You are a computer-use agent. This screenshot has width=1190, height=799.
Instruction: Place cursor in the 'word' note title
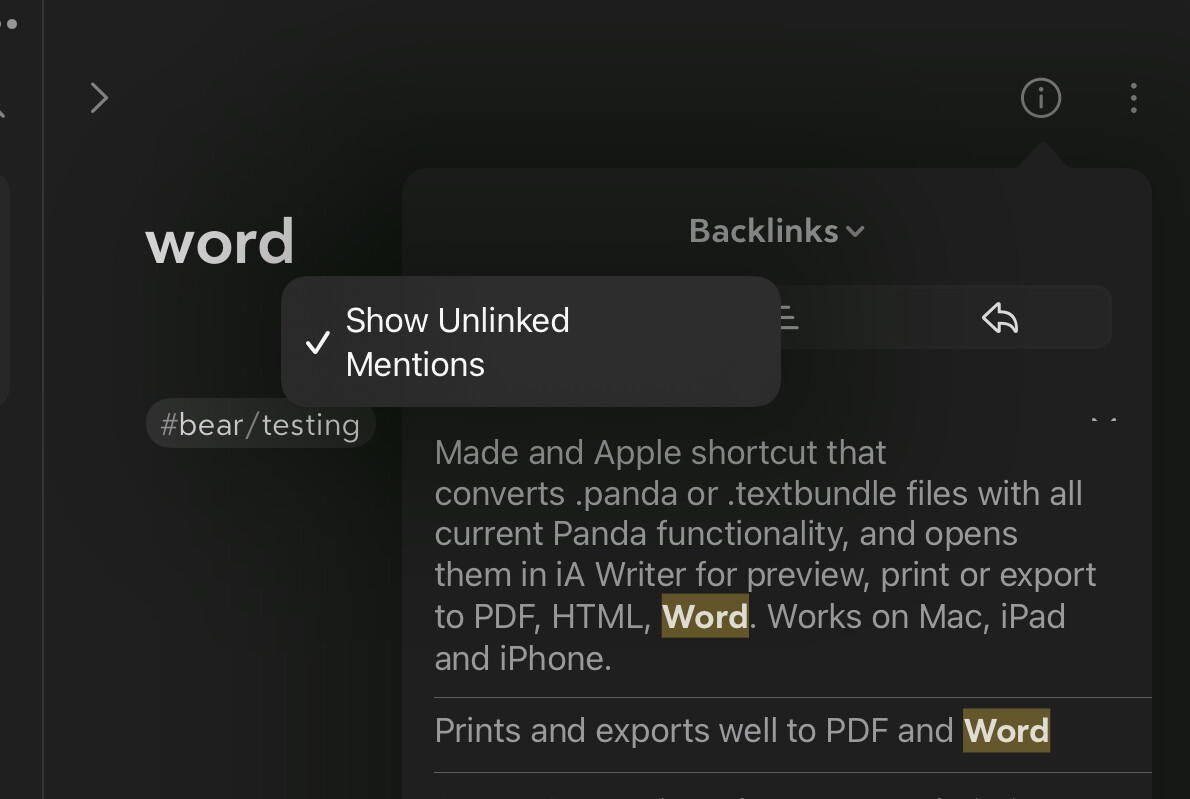(219, 241)
